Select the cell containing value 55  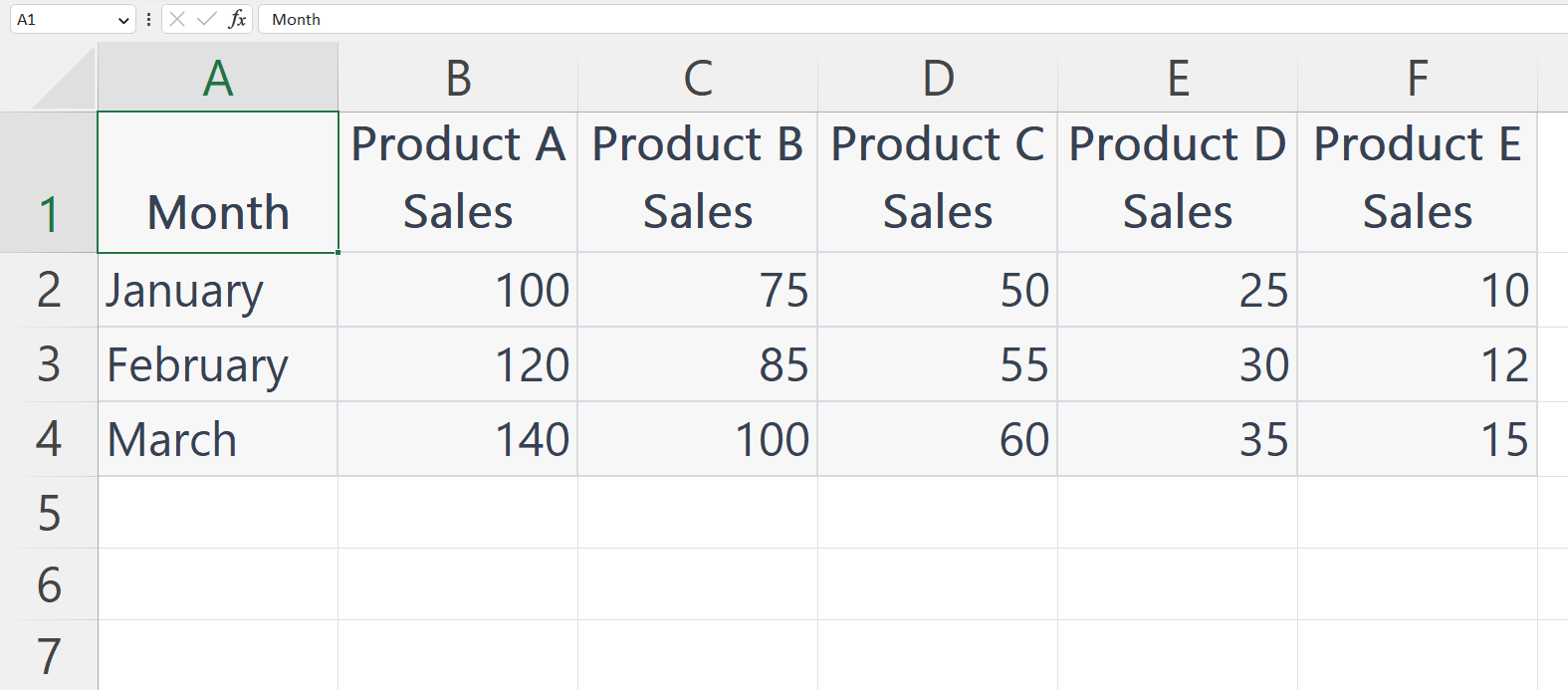pos(937,364)
